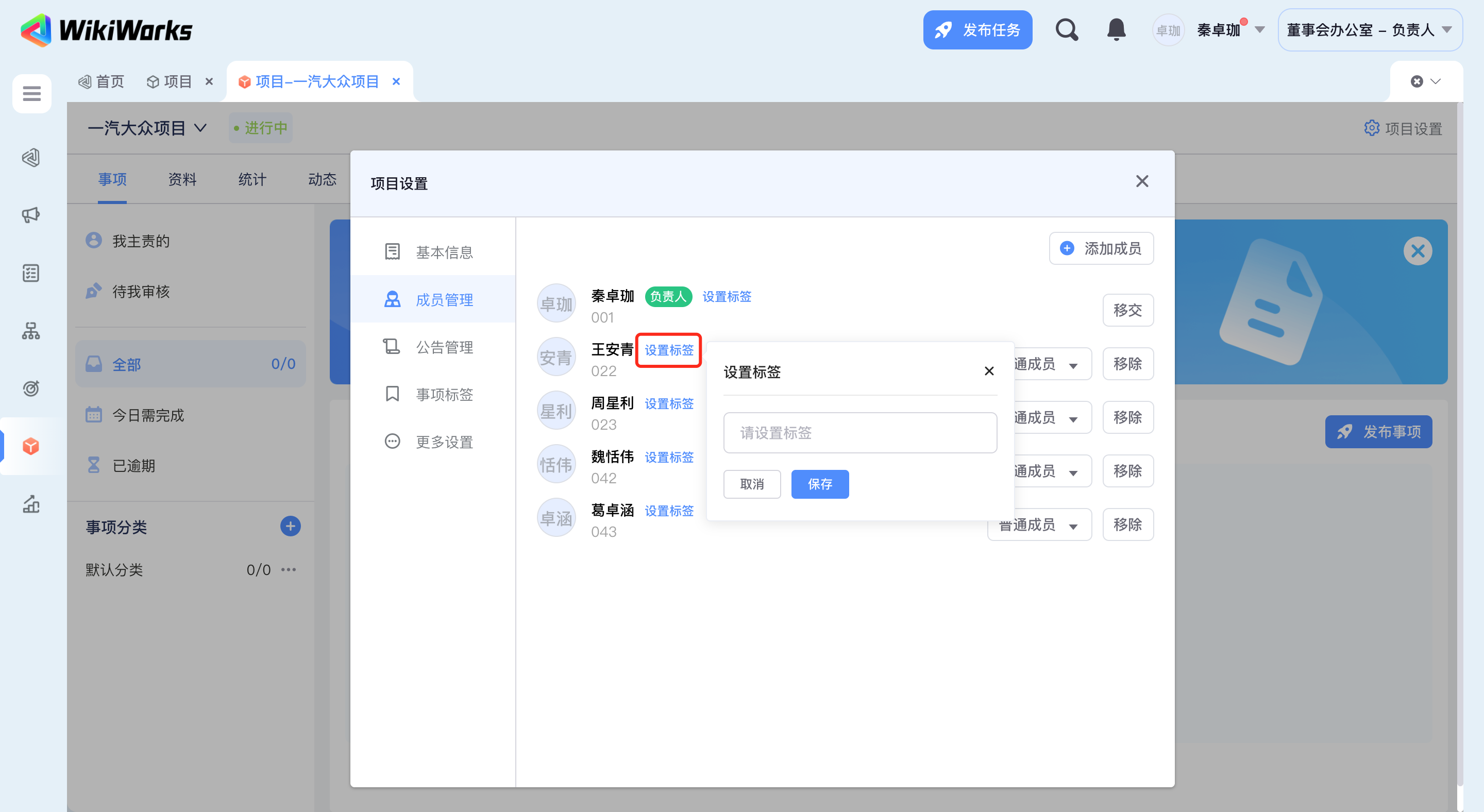
Task: Open the checklist sidebar icon
Action: [x=31, y=273]
